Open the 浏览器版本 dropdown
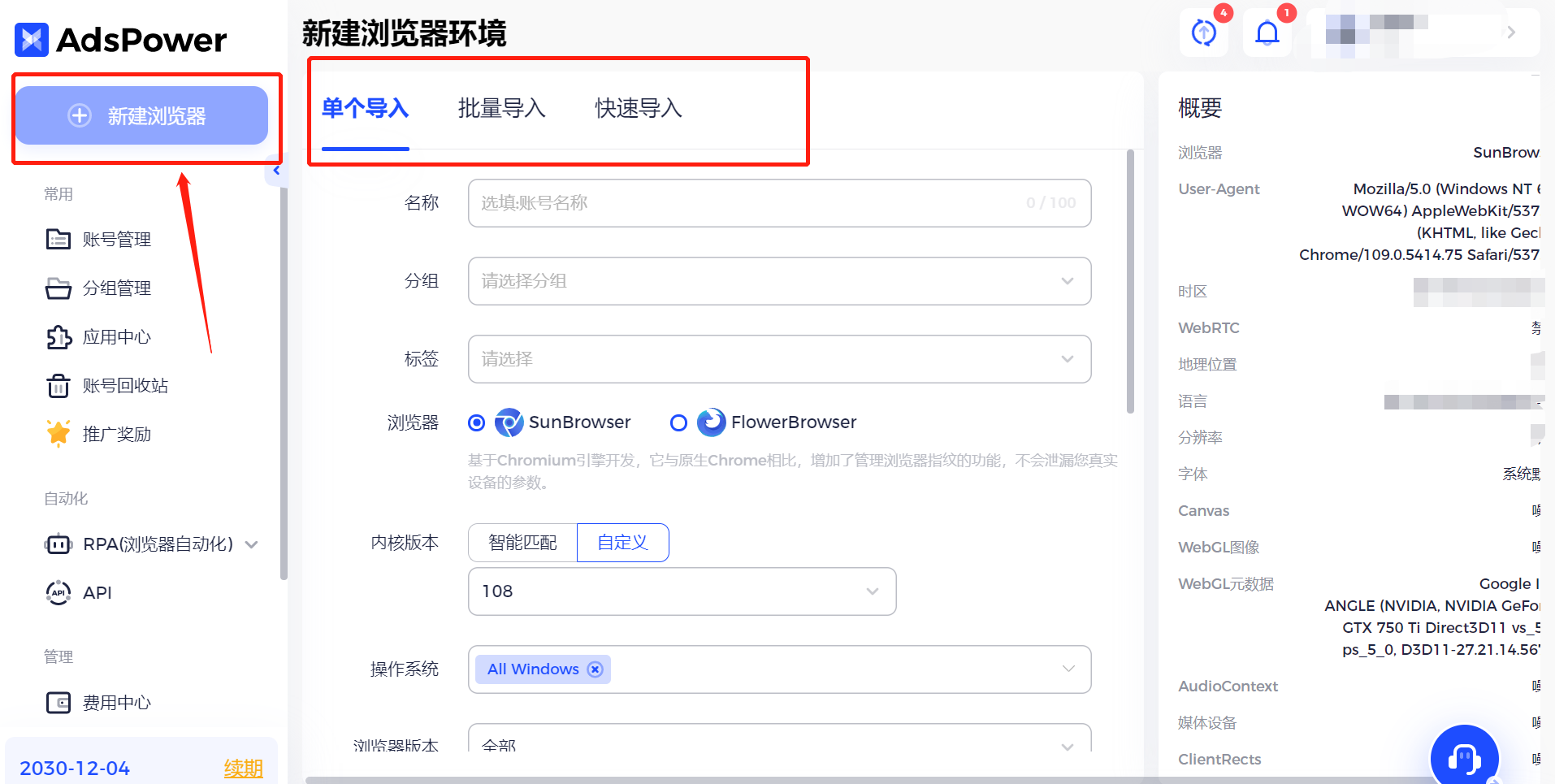Viewport: 1555px width, 784px height. click(x=780, y=738)
